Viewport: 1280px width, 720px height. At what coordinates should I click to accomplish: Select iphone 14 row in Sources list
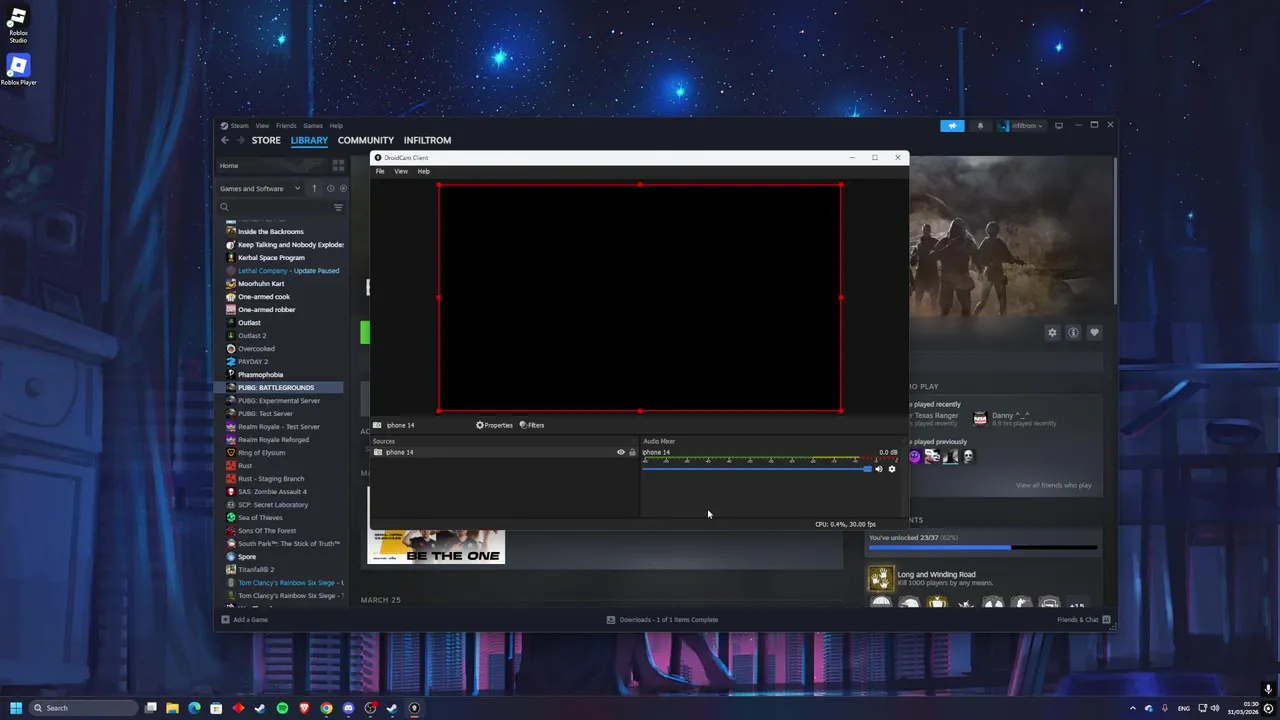[x=505, y=452]
